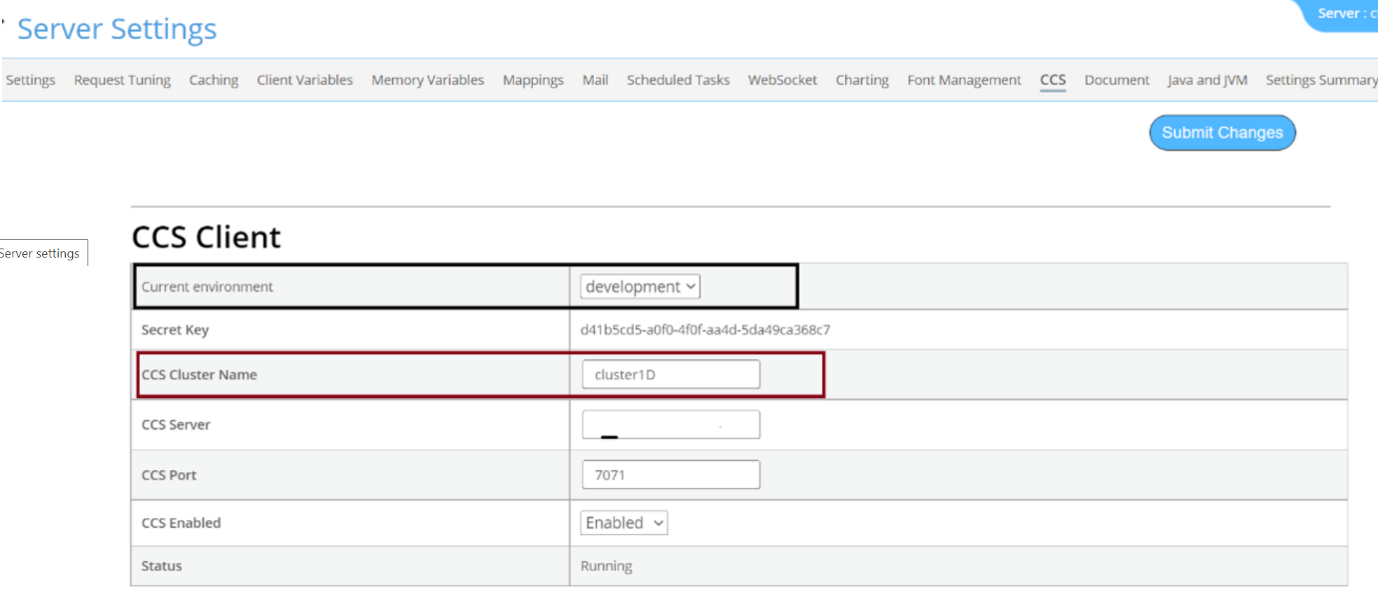Open Client Variables settings
The height and width of the screenshot is (601, 1378).
click(x=304, y=80)
